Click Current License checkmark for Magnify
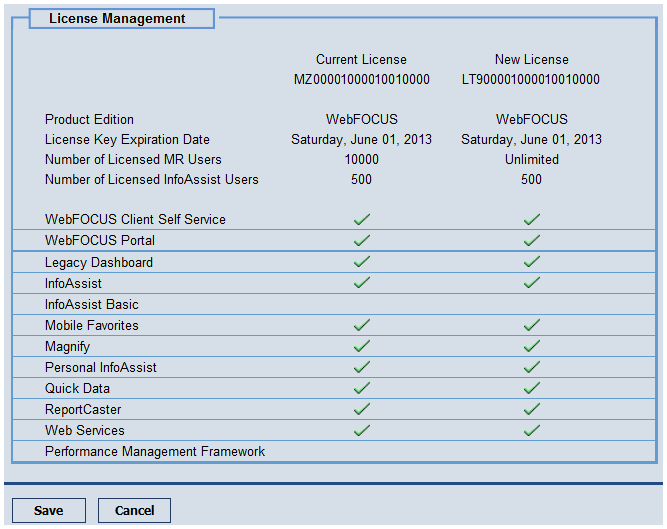 coord(362,346)
